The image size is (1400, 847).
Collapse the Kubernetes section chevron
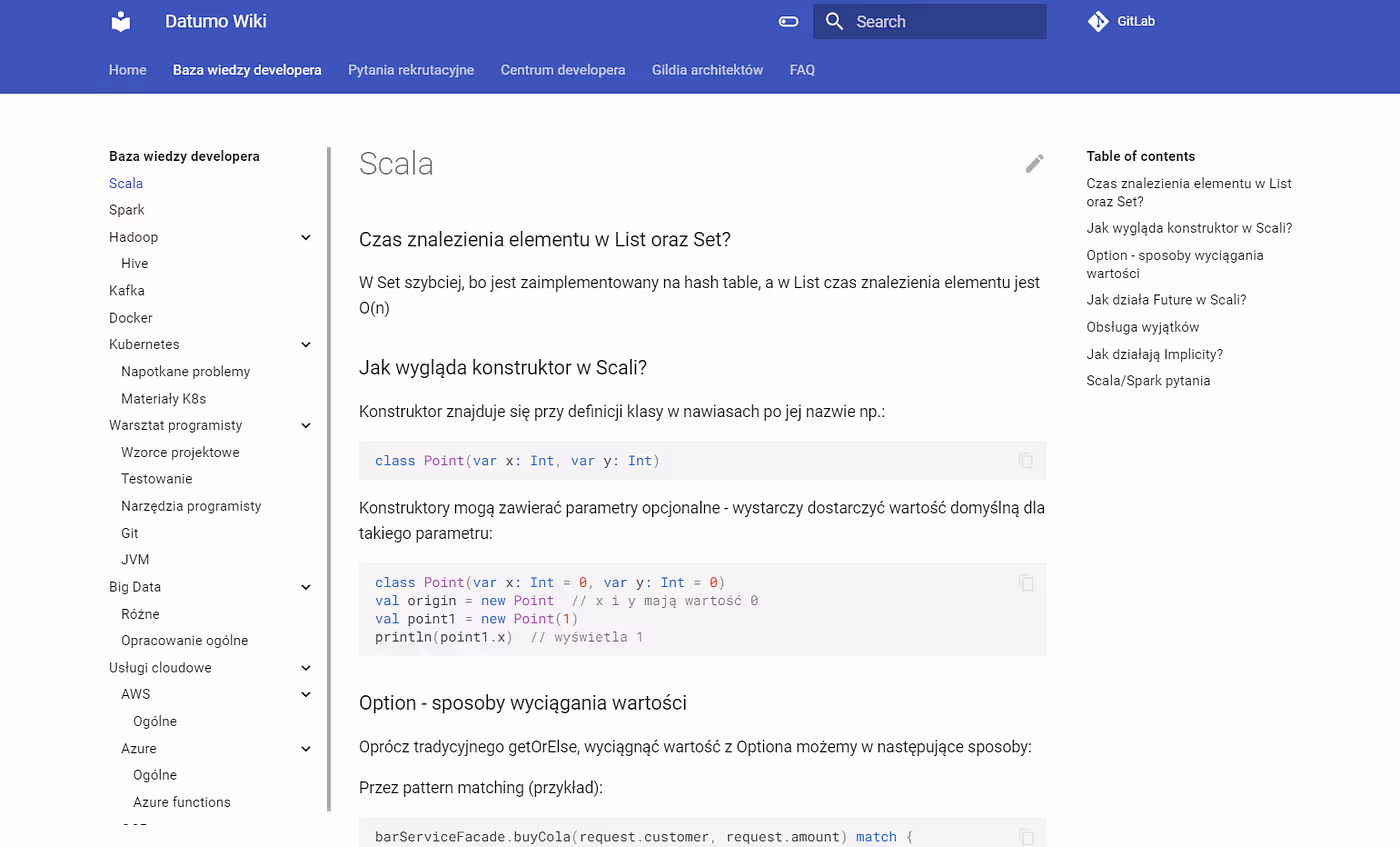[x=306, y=344]
